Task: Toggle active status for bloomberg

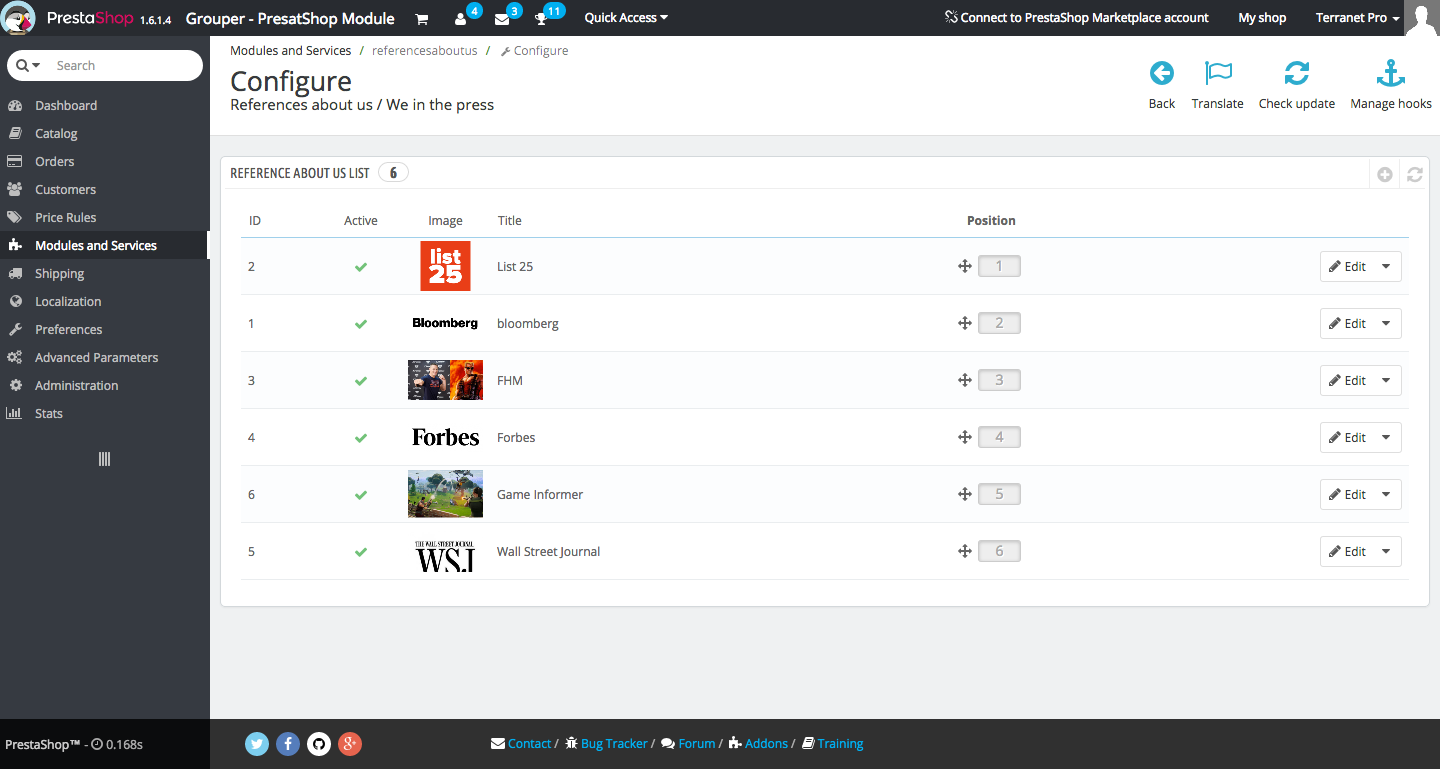Action: (x=361, y=324)
